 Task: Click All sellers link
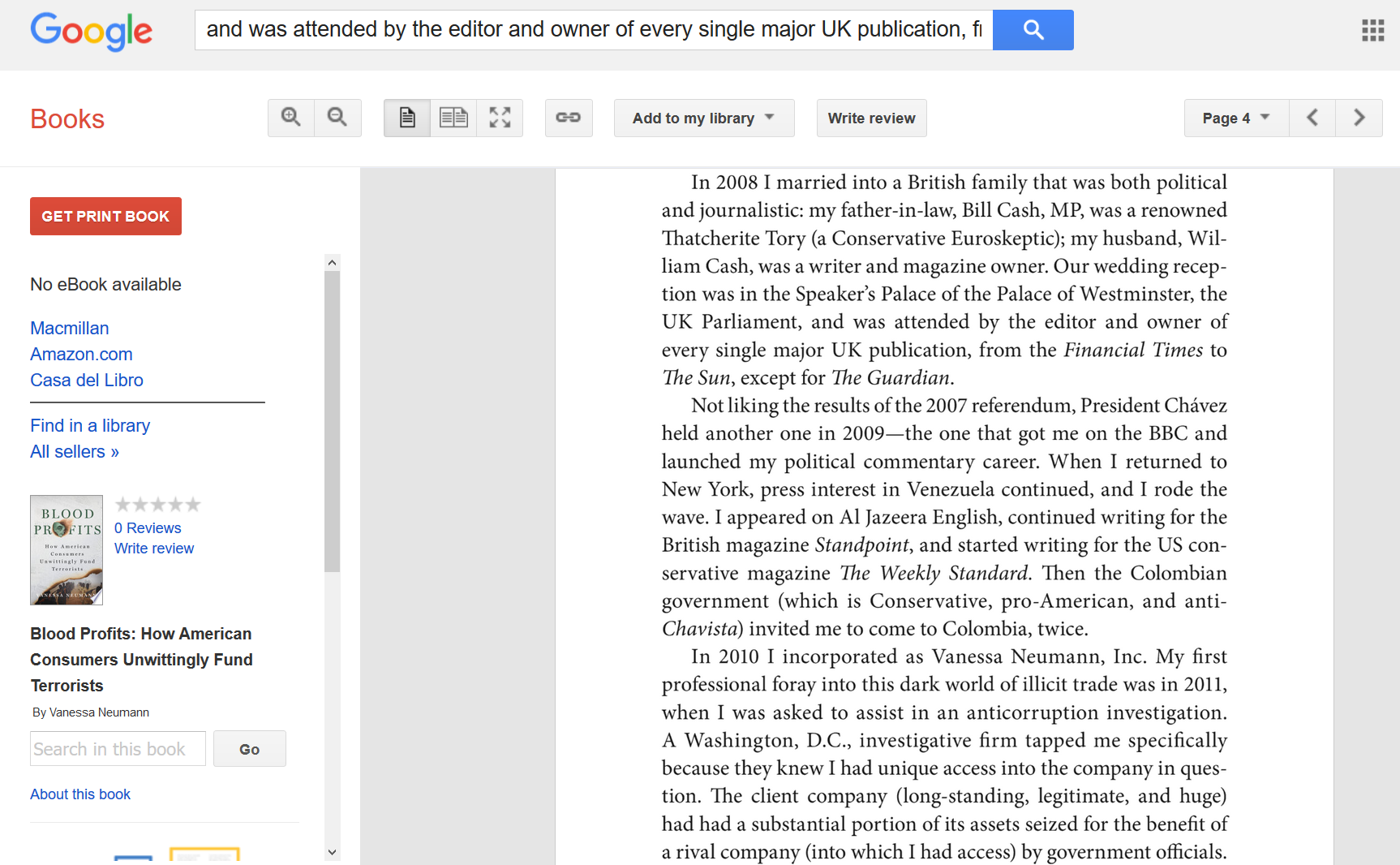click(x=75, y=451)
